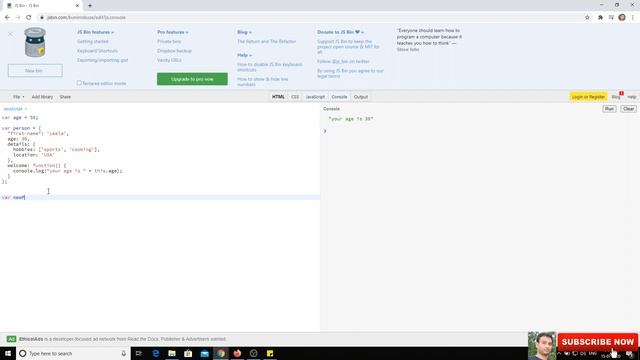Screen dimensions: 640x360
Task: Click the taskbar search box
Action: point(73,353)
